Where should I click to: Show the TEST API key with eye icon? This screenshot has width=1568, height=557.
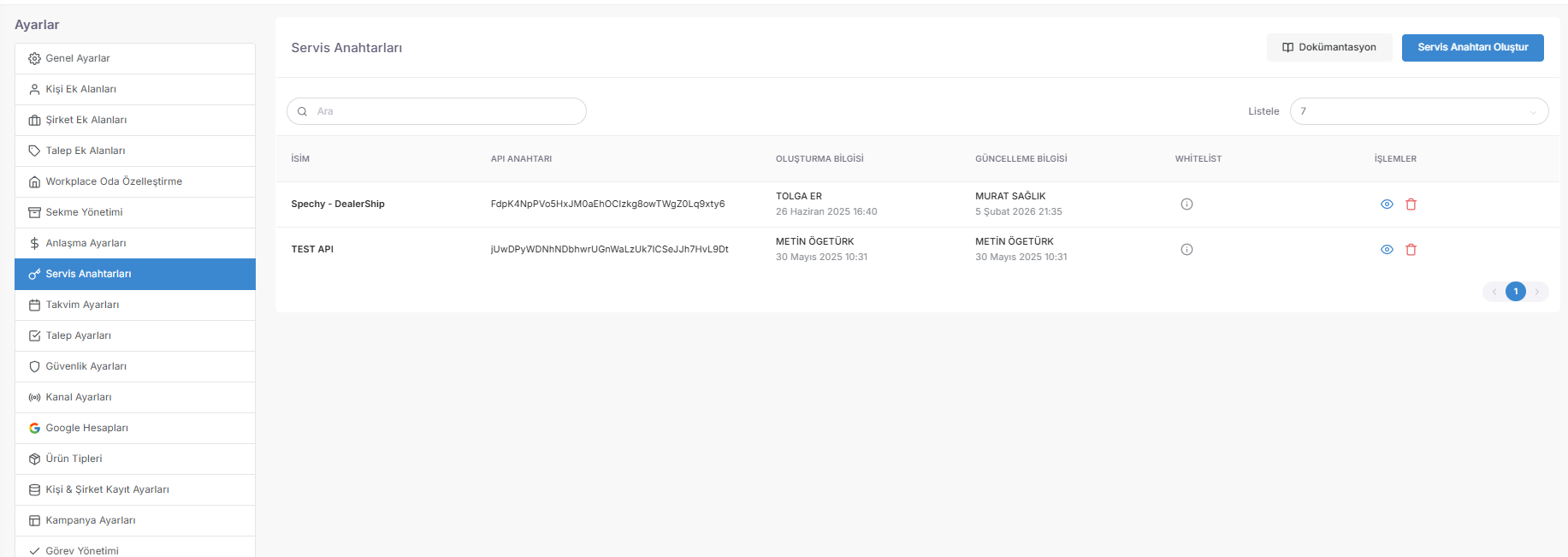point(1387,250)
